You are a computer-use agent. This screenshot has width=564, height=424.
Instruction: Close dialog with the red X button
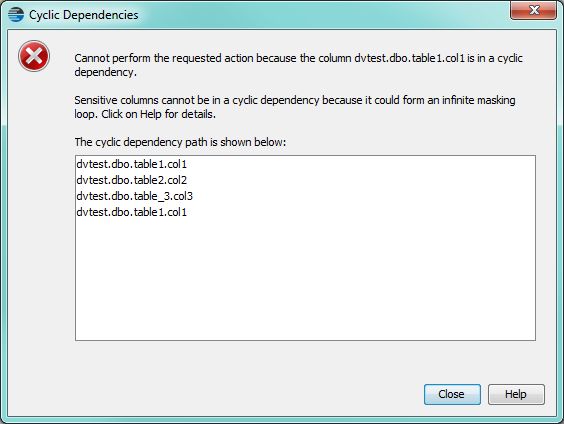pos(533,10)
